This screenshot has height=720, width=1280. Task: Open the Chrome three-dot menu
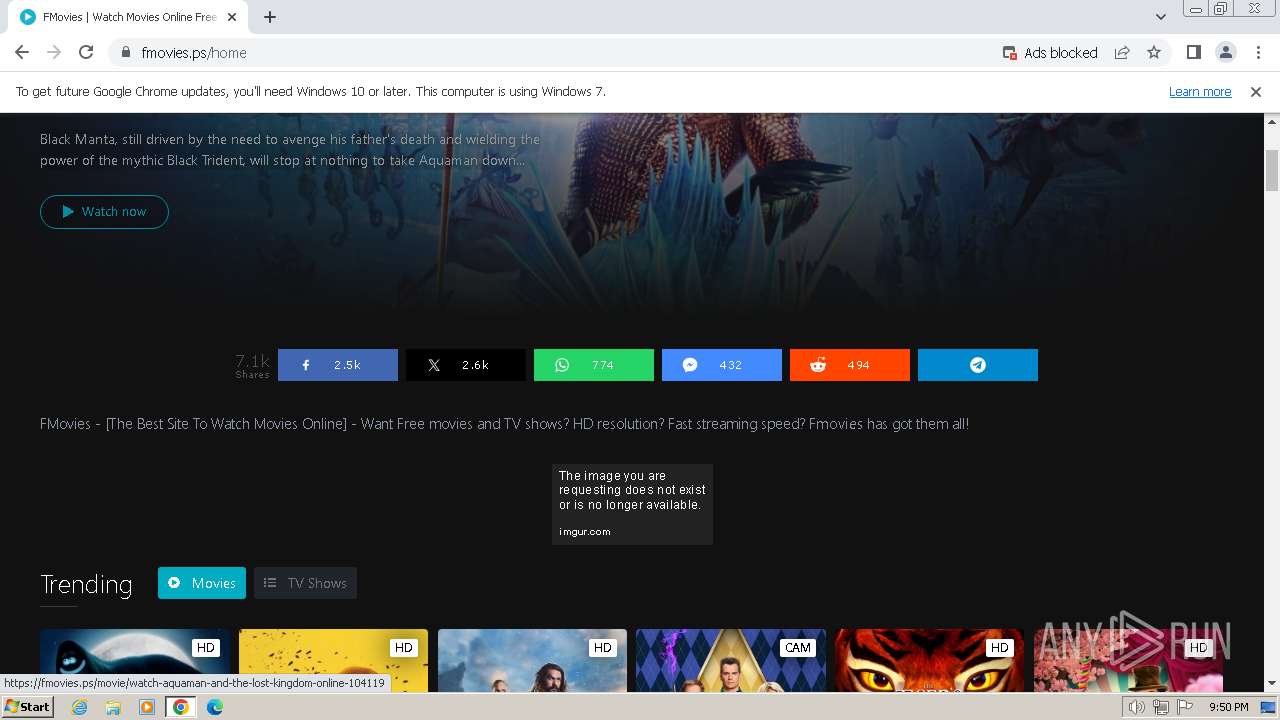1257,53
